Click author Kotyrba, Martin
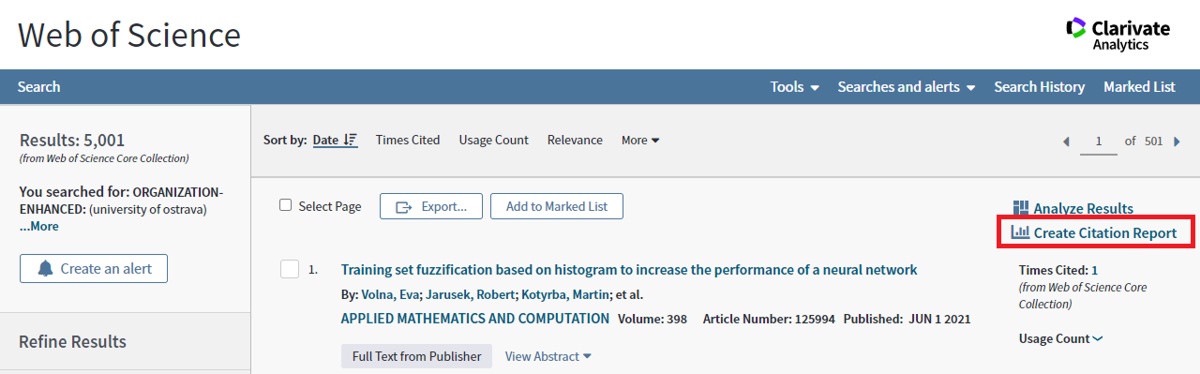The width and height of the screenshot is (1200, 374). (564, 294)
